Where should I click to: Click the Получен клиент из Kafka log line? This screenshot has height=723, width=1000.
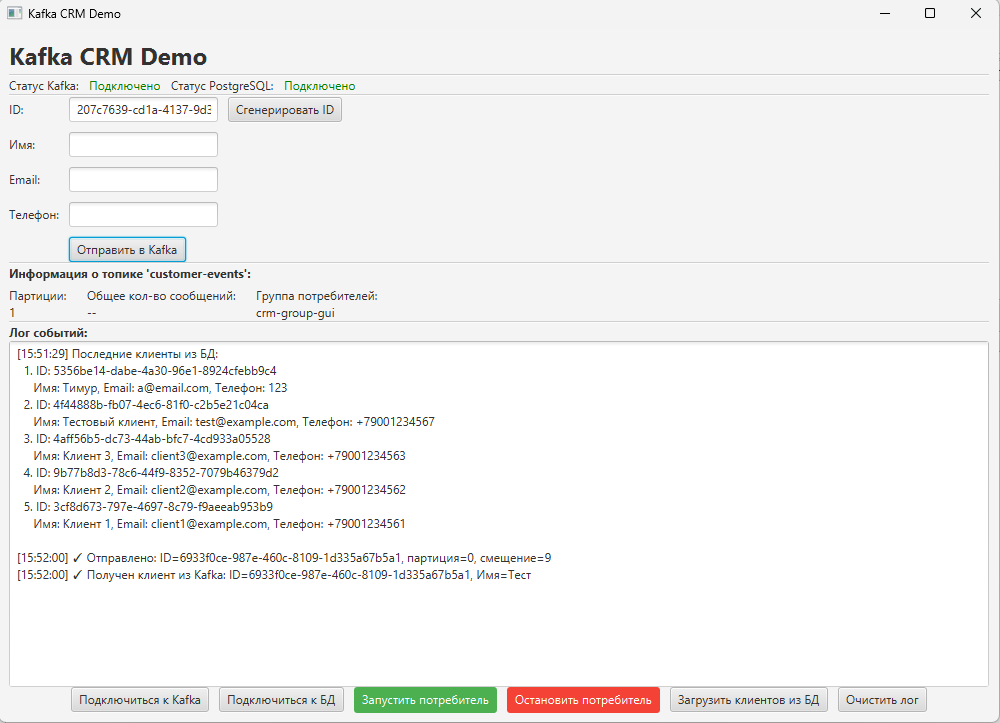click(274, 575)
